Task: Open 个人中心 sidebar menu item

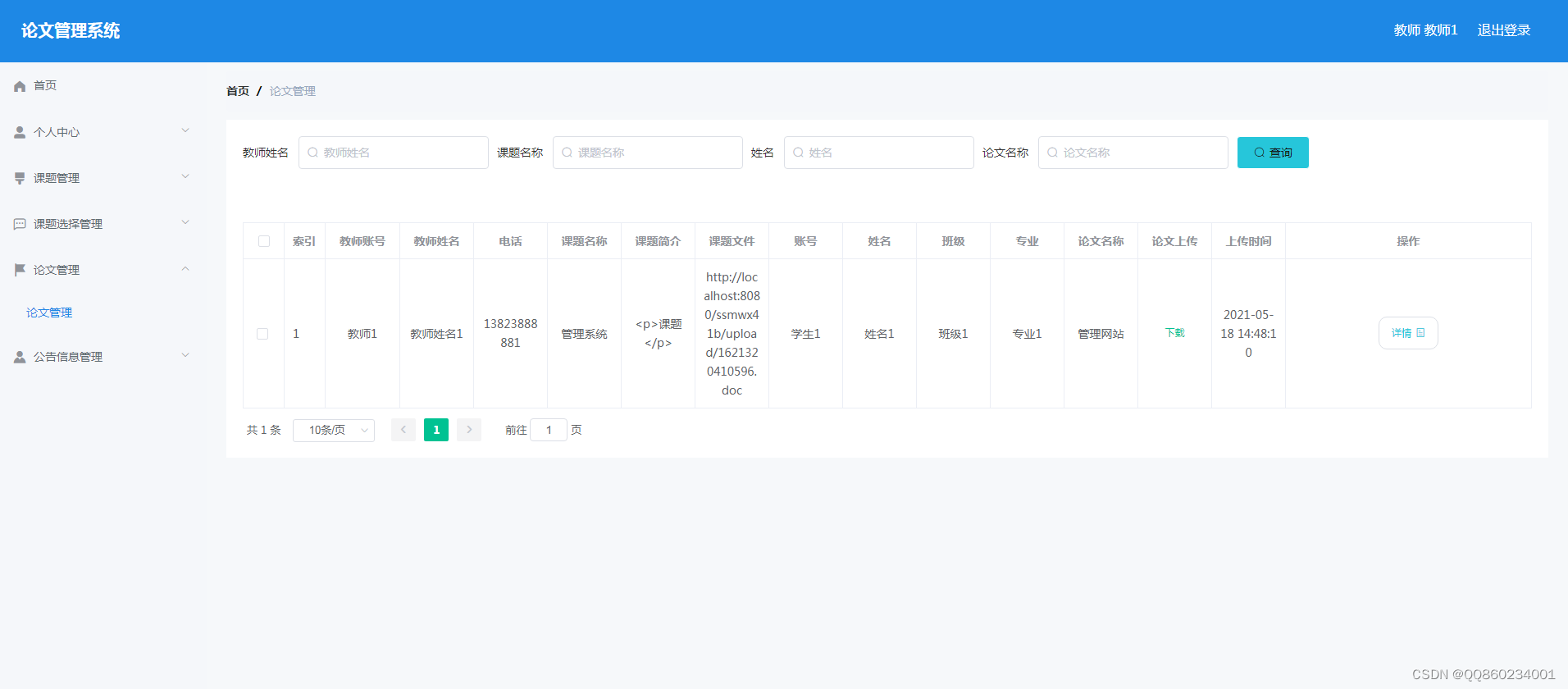Action: [x=103, y=132]
